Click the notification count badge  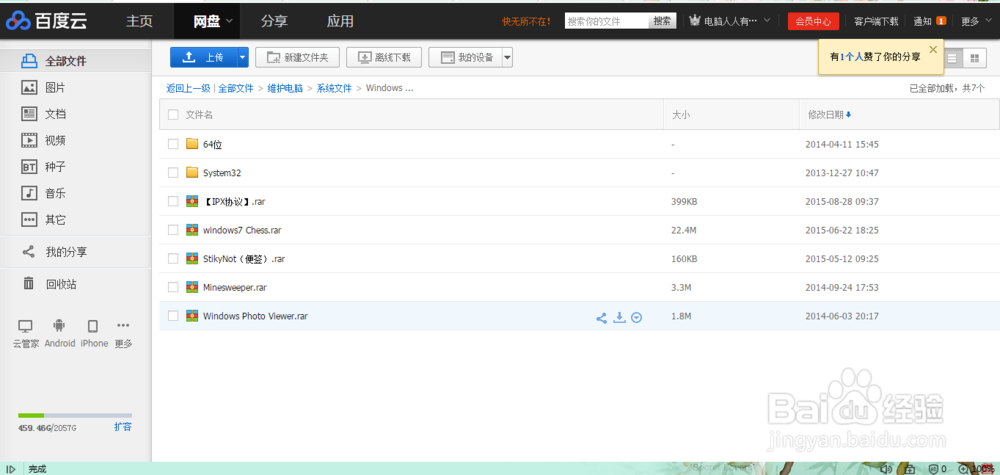941,21
